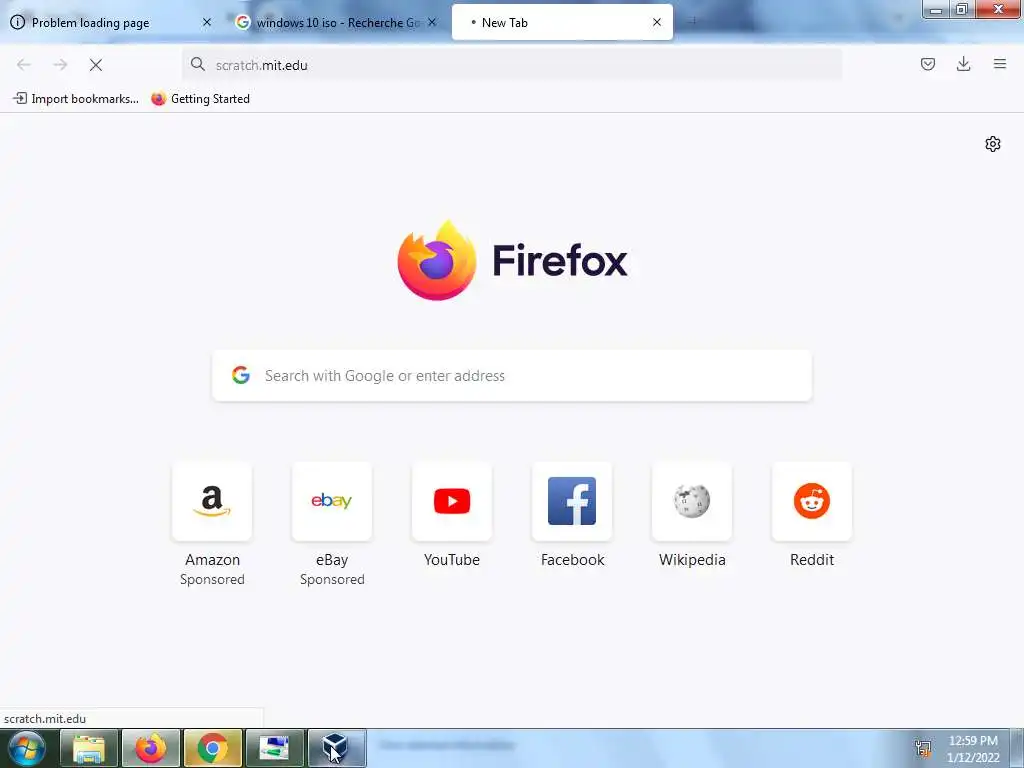
Task: Click the Google icon in search box
Action: coord(241,376)
